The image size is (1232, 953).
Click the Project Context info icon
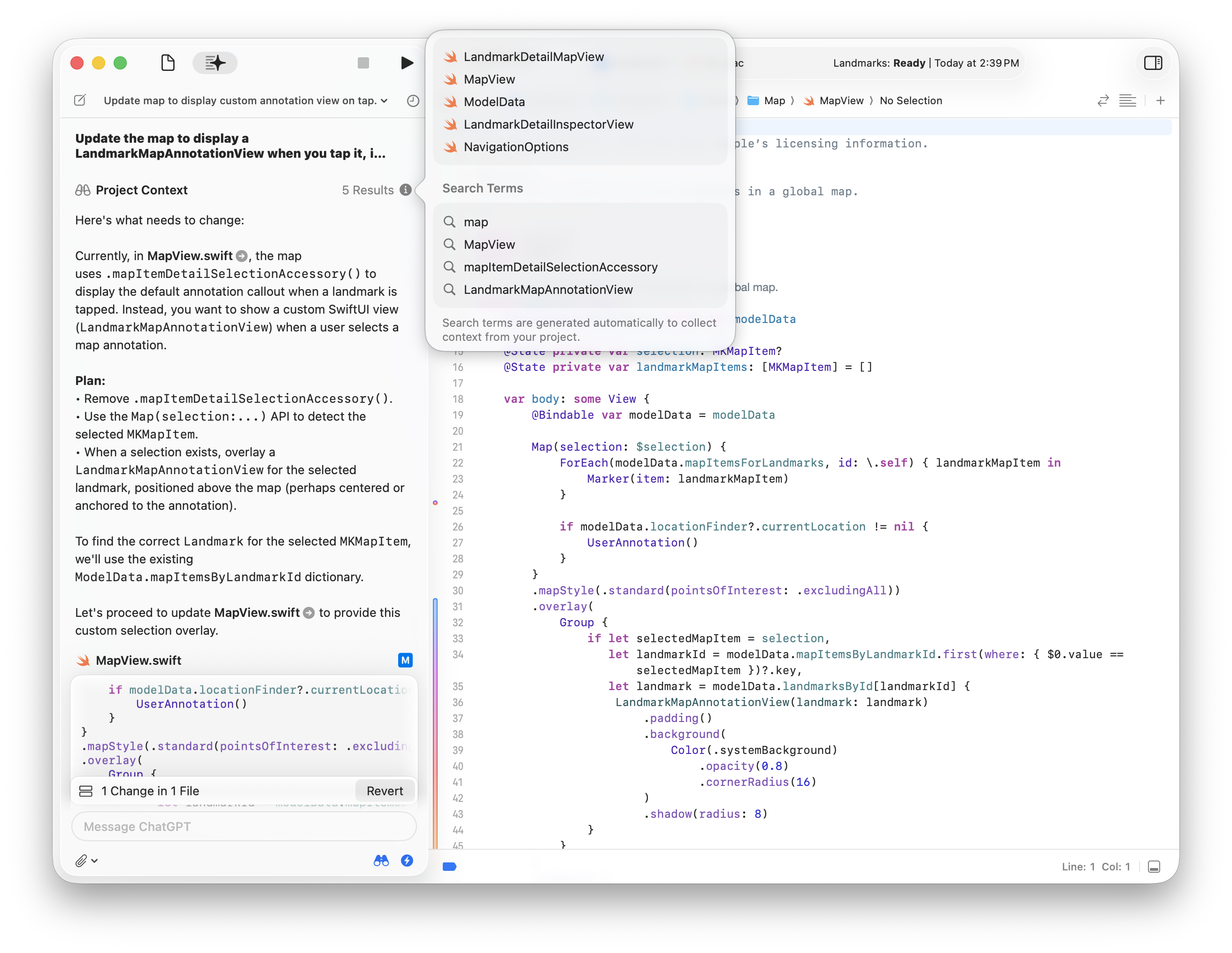406,190
